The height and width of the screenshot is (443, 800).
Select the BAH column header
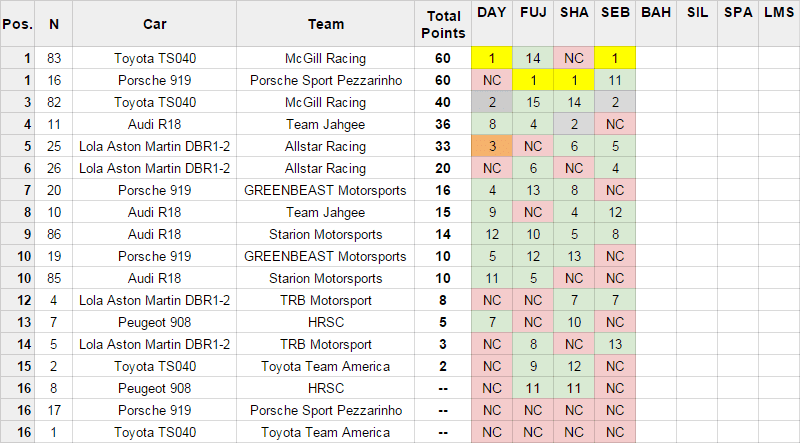pyautogui.click(x=656, y=24)
